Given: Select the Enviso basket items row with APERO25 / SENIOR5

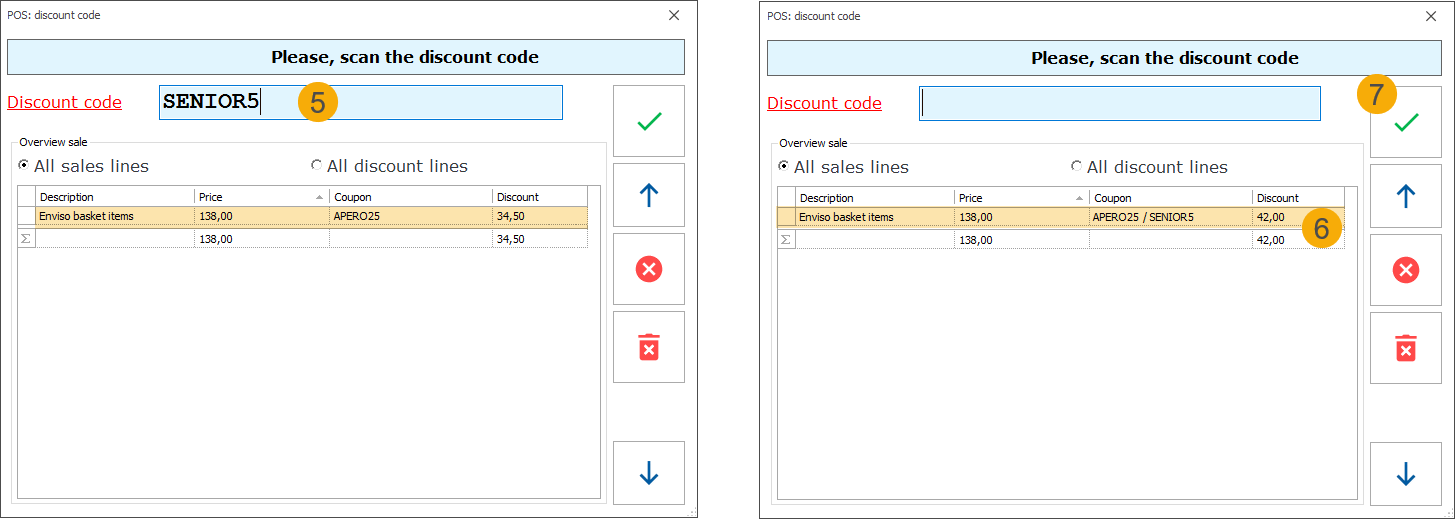Looking at the screenshot, I should [x=1020, y=217].
